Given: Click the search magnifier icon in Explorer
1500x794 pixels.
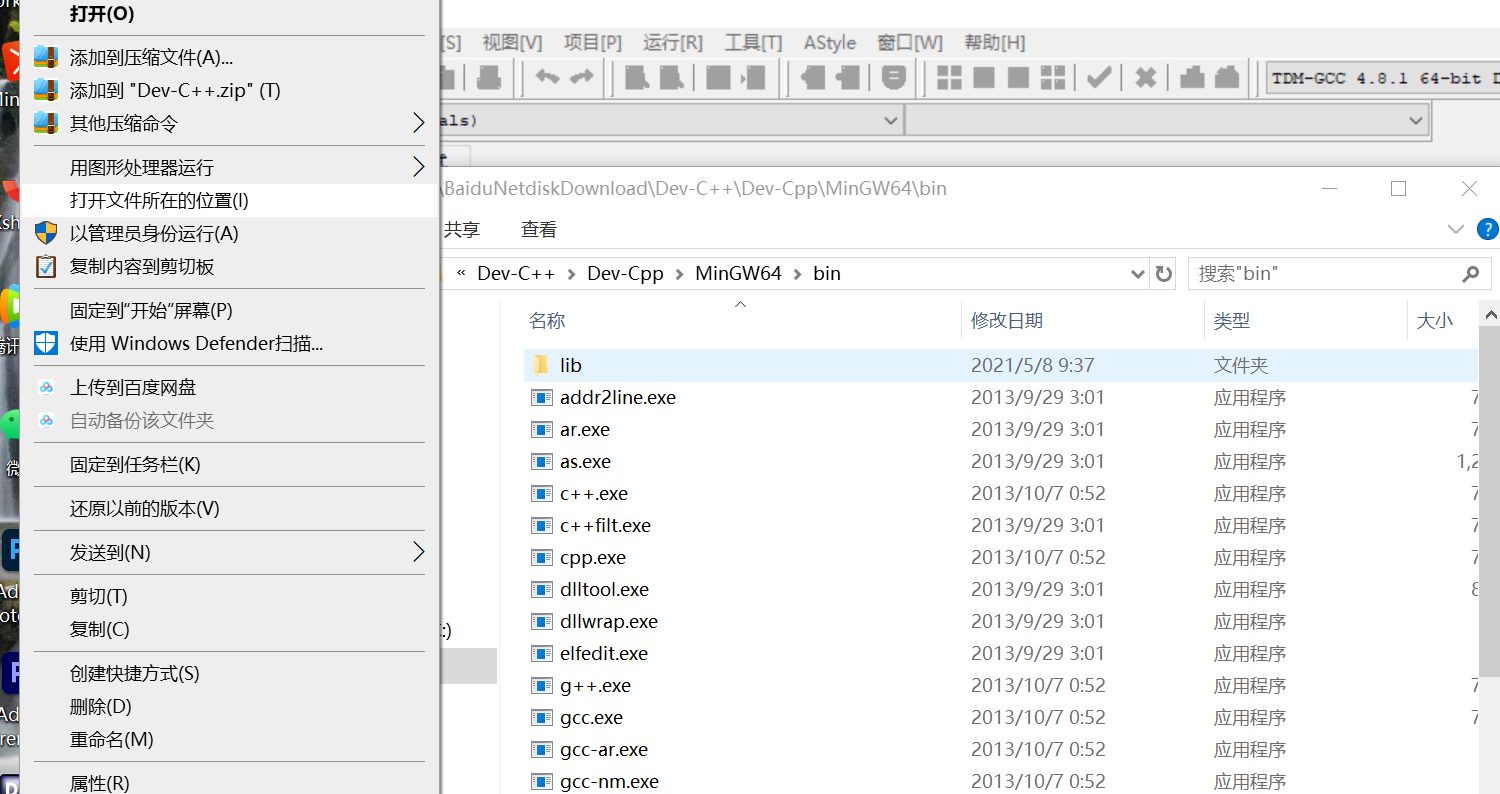Looking at the screenshot, I should coord(1469,273).
